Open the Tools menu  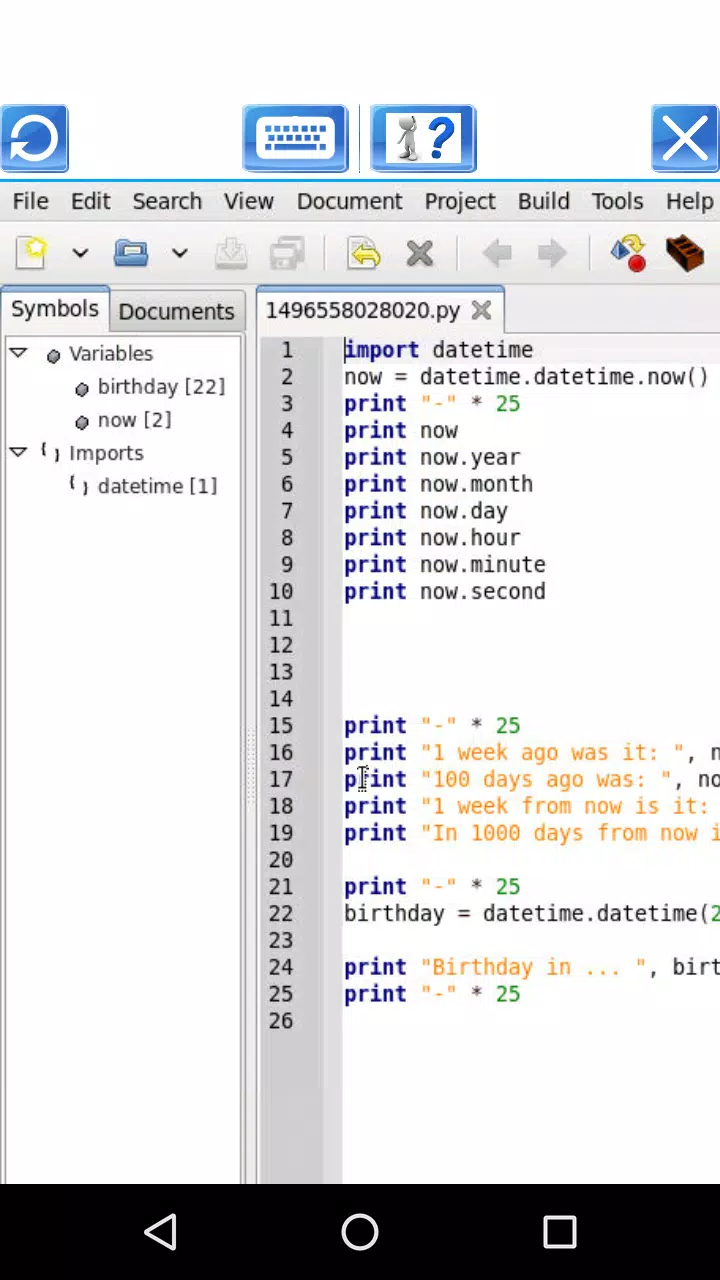coord(617,201)
